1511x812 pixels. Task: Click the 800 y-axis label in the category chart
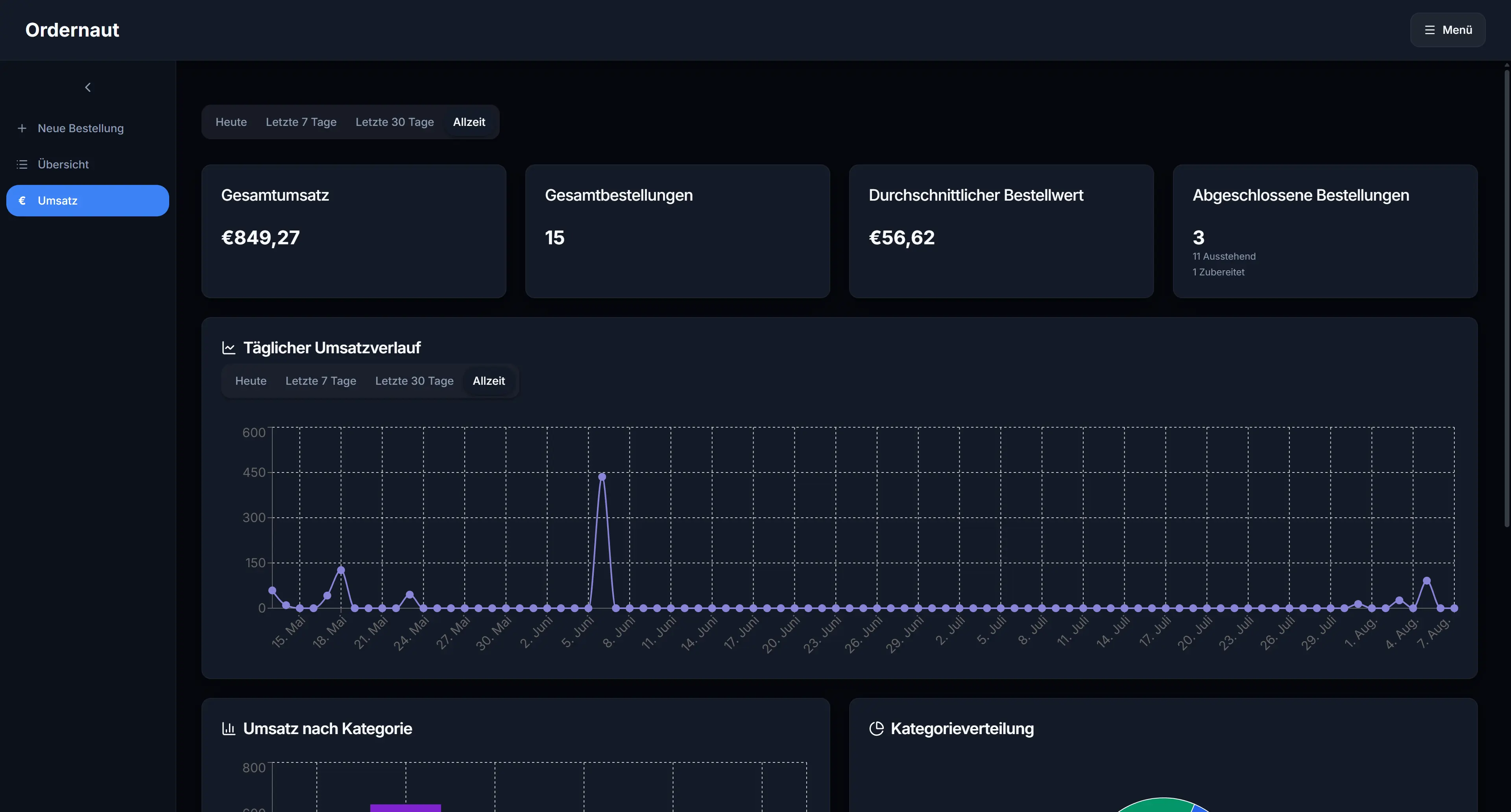[x=254, y=768]
